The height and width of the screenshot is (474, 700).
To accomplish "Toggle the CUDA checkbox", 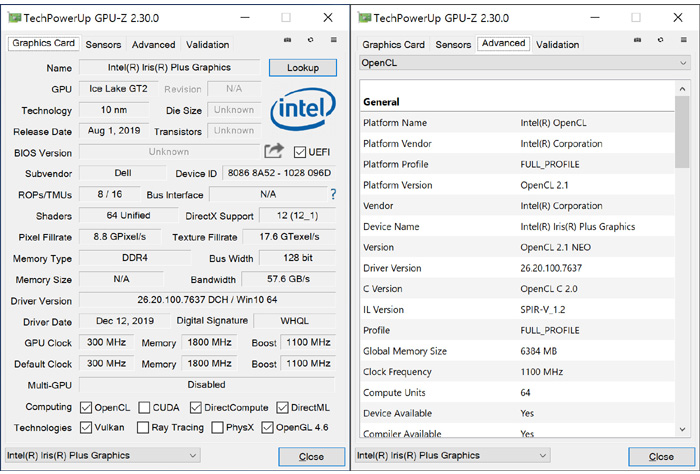I will [144, 407].
